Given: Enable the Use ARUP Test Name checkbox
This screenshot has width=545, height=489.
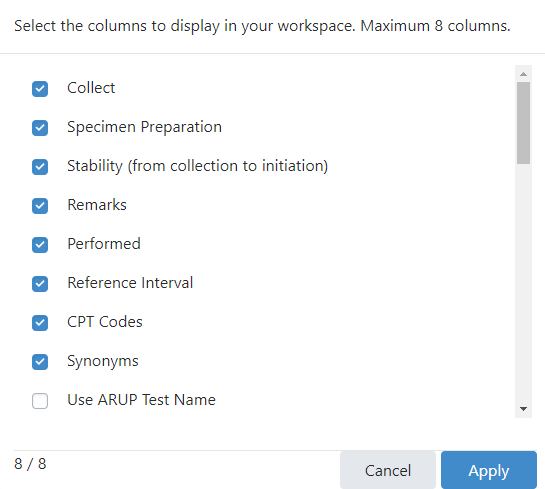Looking at the screenshot, I should click(40, 401).
